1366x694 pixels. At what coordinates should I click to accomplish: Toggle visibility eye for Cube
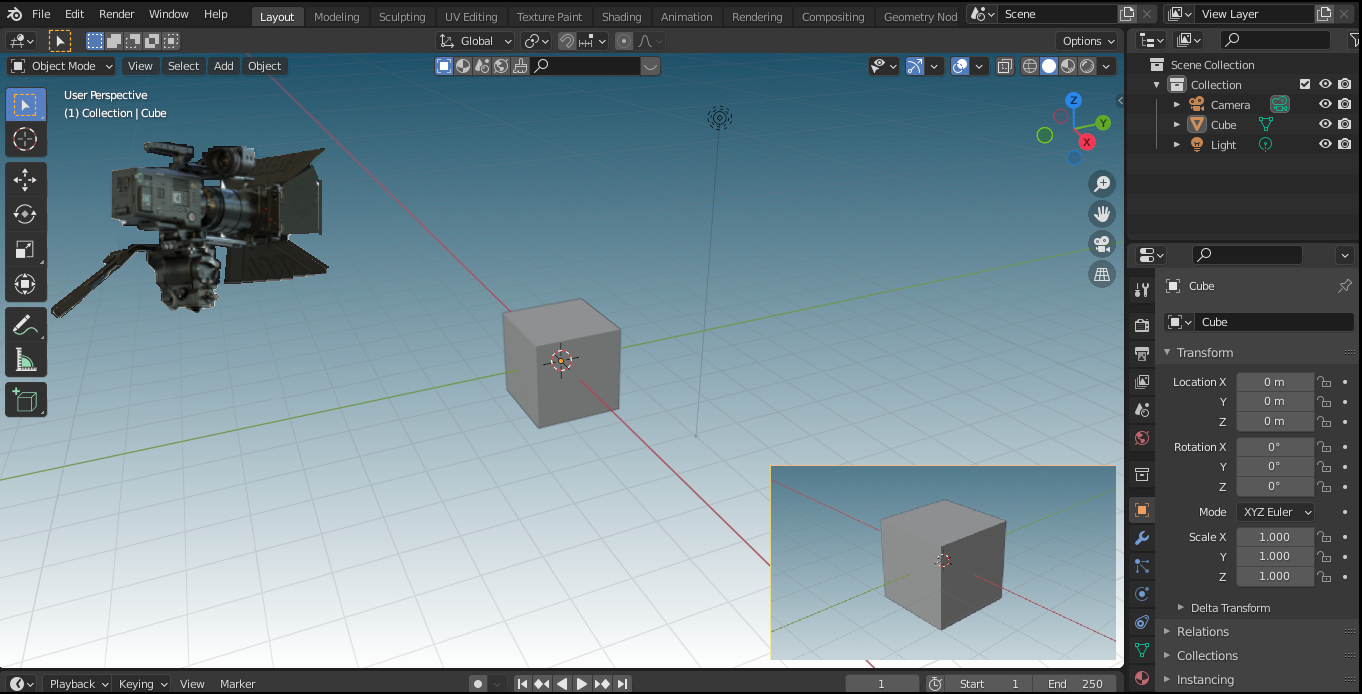1325,124
